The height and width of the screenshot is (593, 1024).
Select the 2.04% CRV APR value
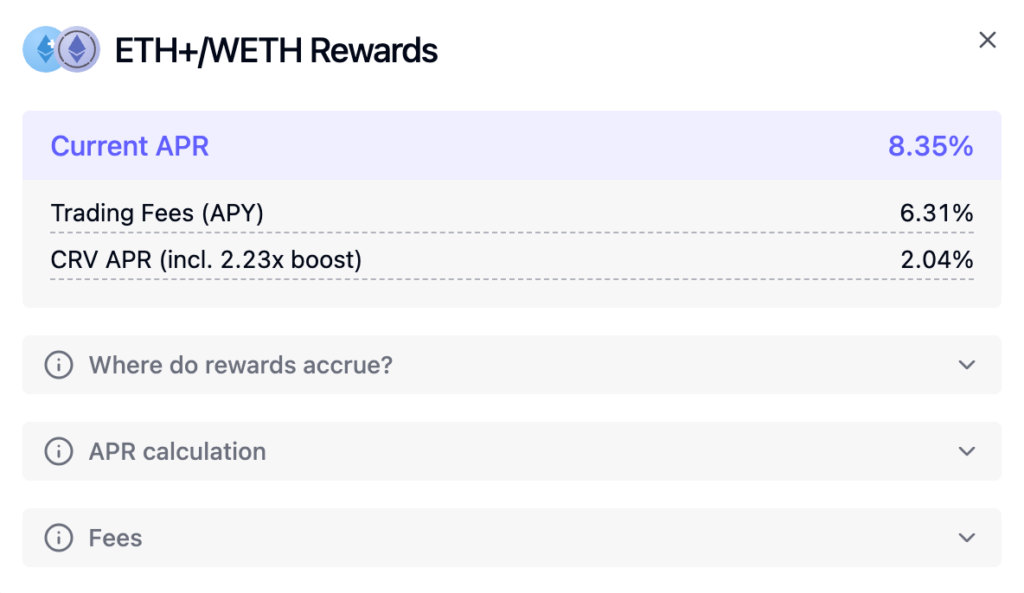pos(936,260)
